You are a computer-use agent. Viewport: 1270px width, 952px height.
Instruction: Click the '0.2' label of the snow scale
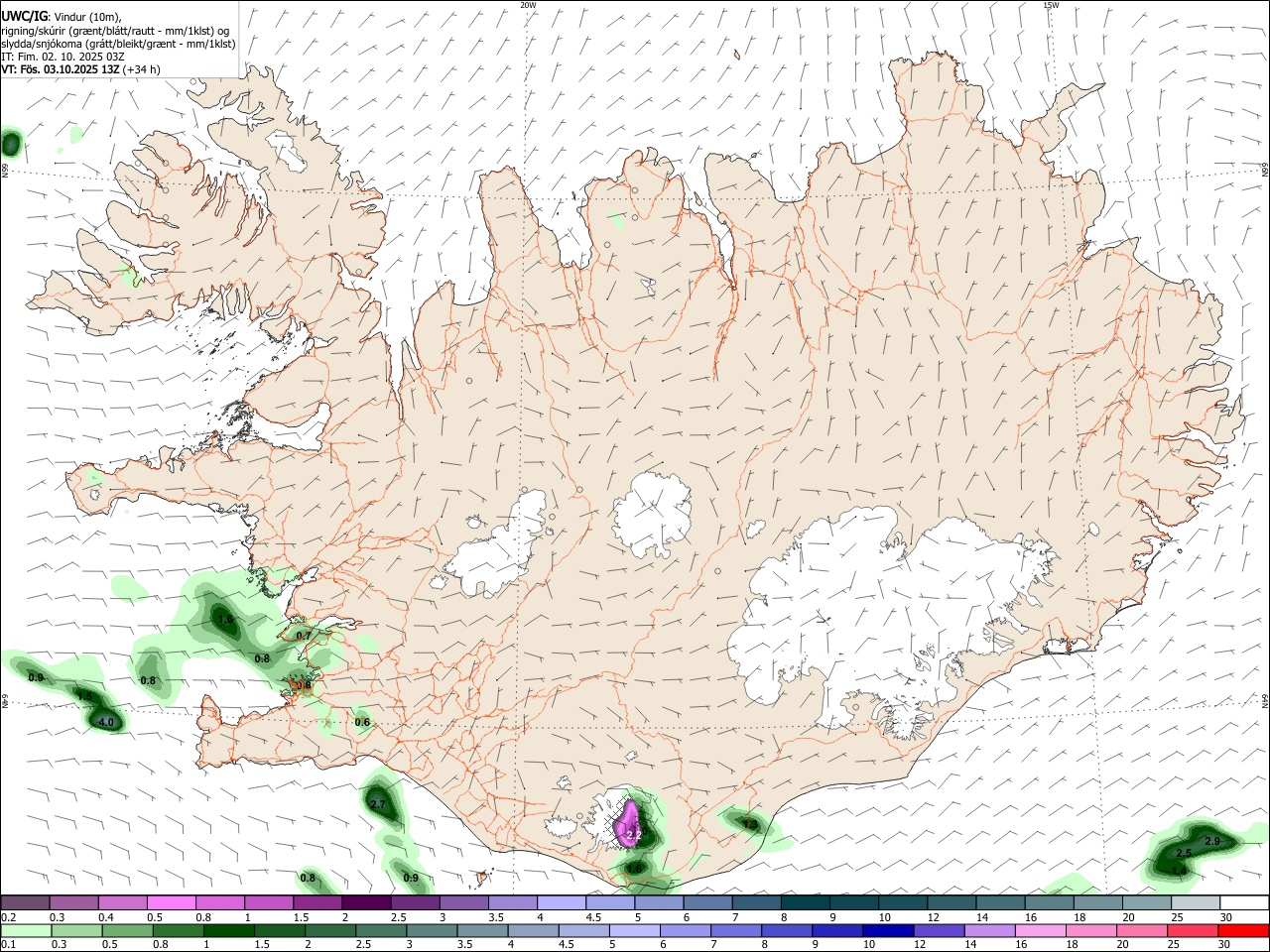(8, 917)
